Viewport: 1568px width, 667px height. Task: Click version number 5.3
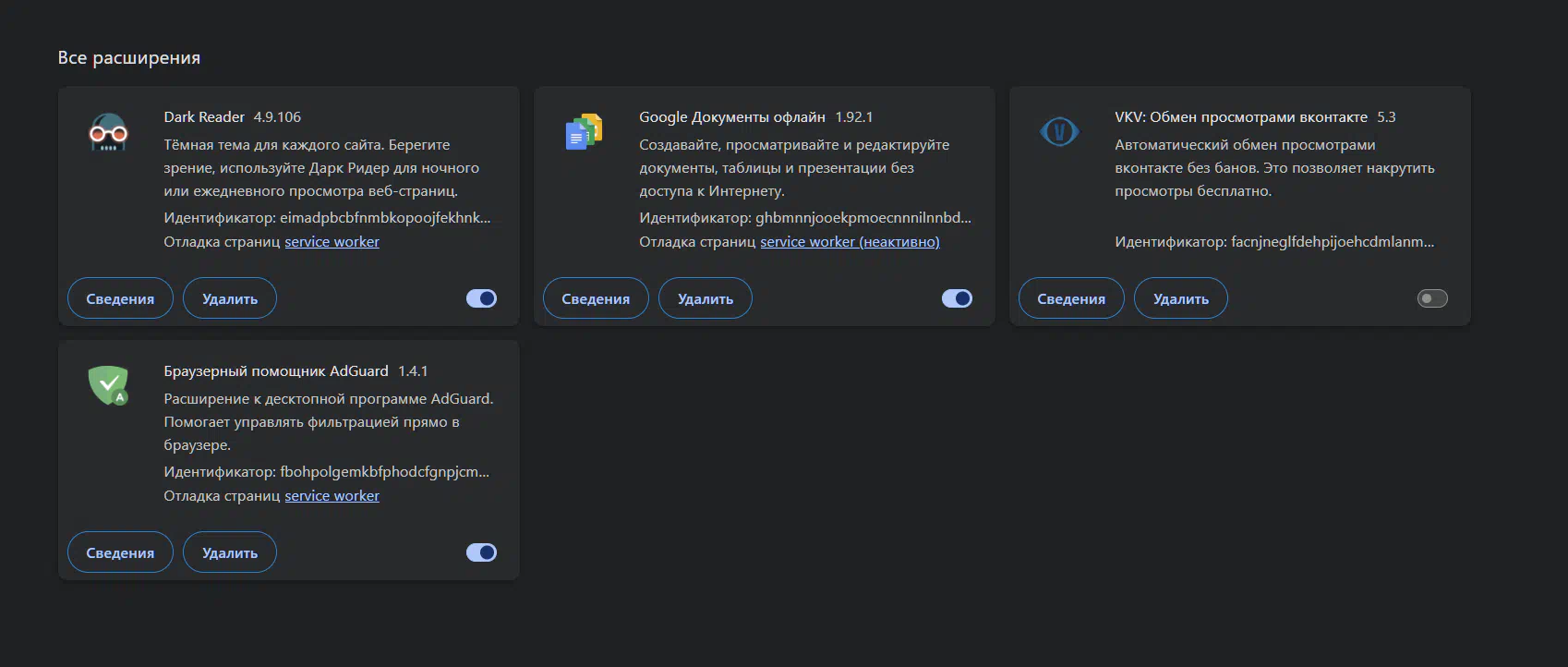[x=1386, y=117]
